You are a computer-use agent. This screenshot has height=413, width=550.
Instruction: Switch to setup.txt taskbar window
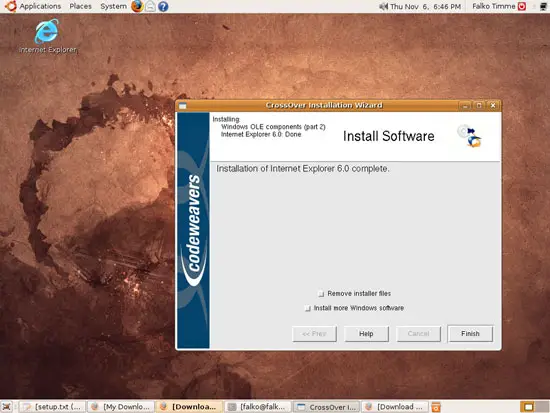click(52, 407)
